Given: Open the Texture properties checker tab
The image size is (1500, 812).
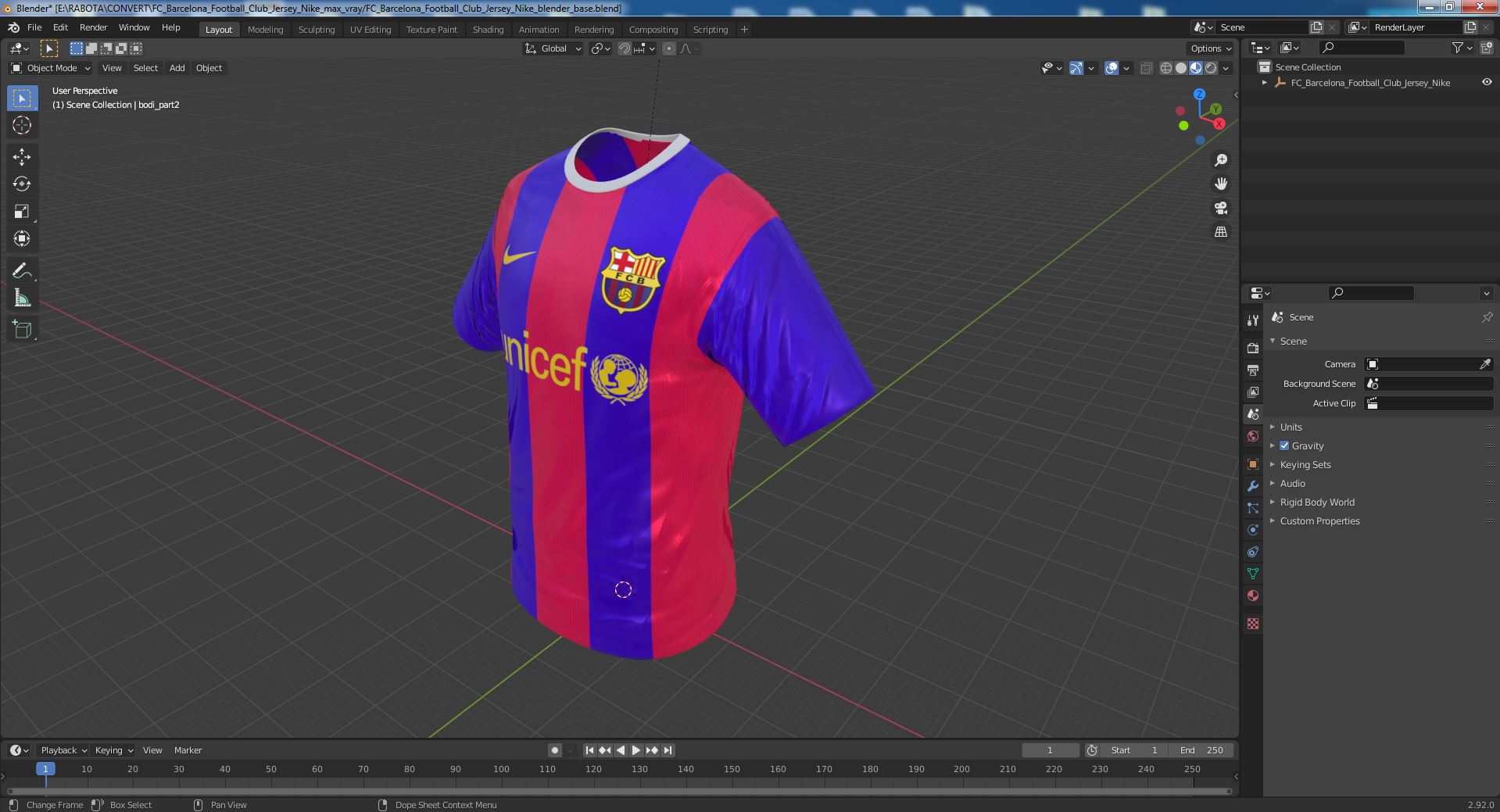Looking at the screenshot, I should click(1253, 624).
